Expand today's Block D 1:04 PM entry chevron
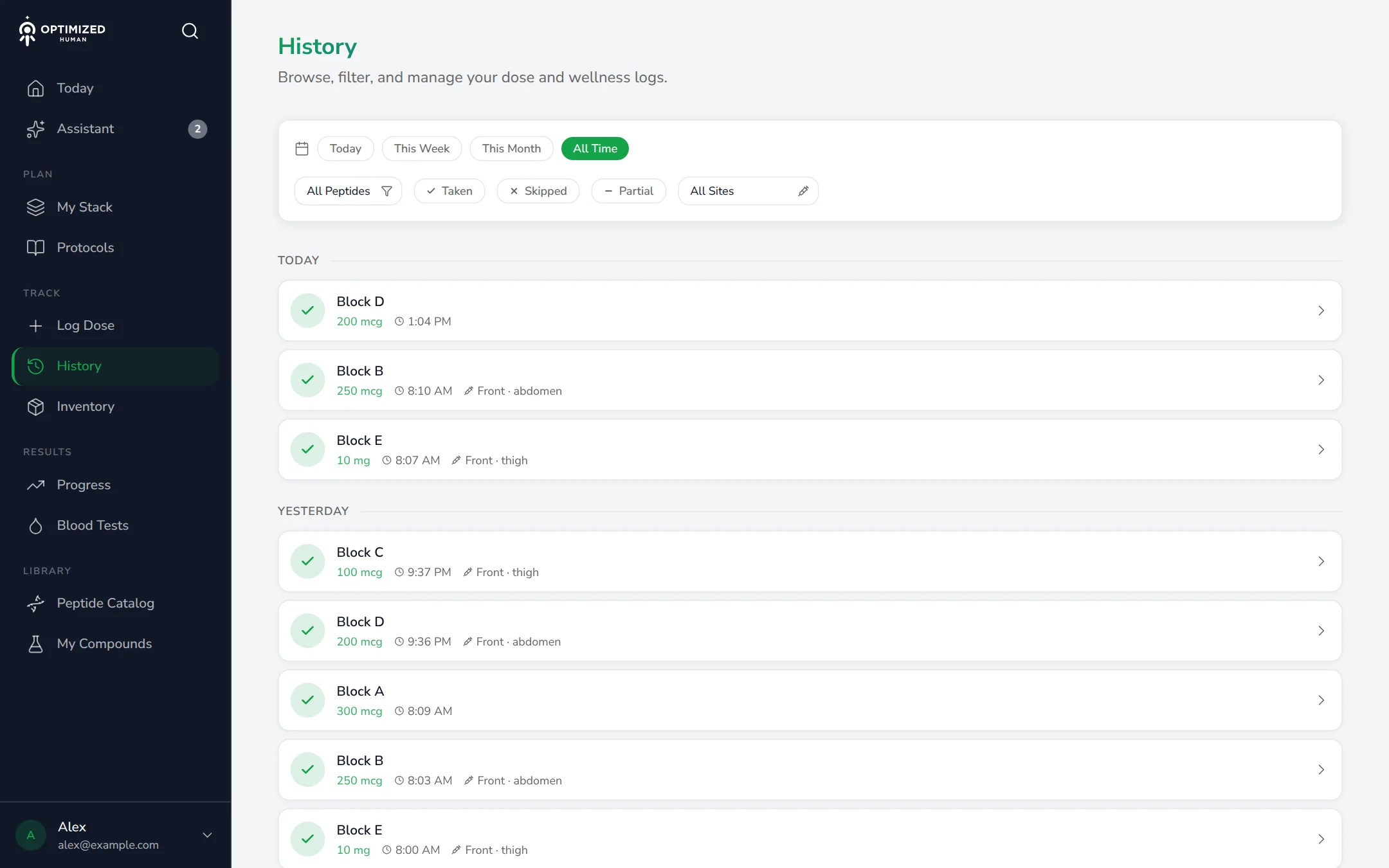This screenshot has height=868, width=1389. 1321,311
